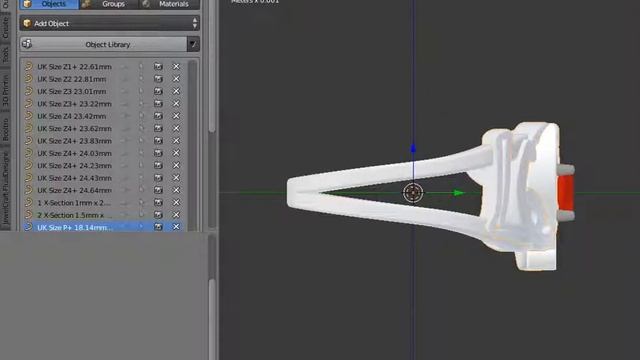Remove UK Size Z3 23.01mm with X
Image resolution: width=640 pixels, height=360 pixels.
point(176,91)
